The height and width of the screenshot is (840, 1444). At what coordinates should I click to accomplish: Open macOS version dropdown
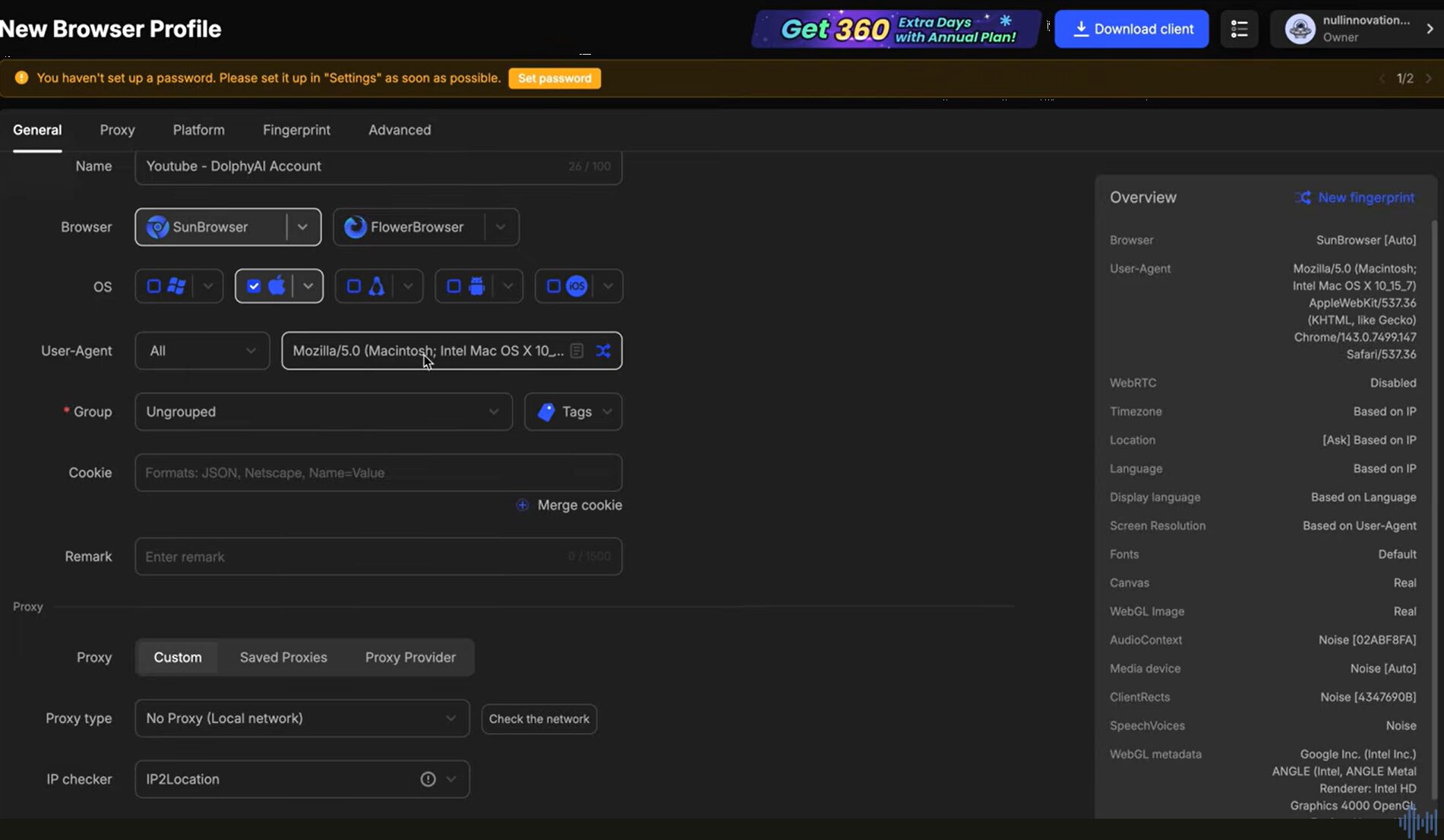308,286
